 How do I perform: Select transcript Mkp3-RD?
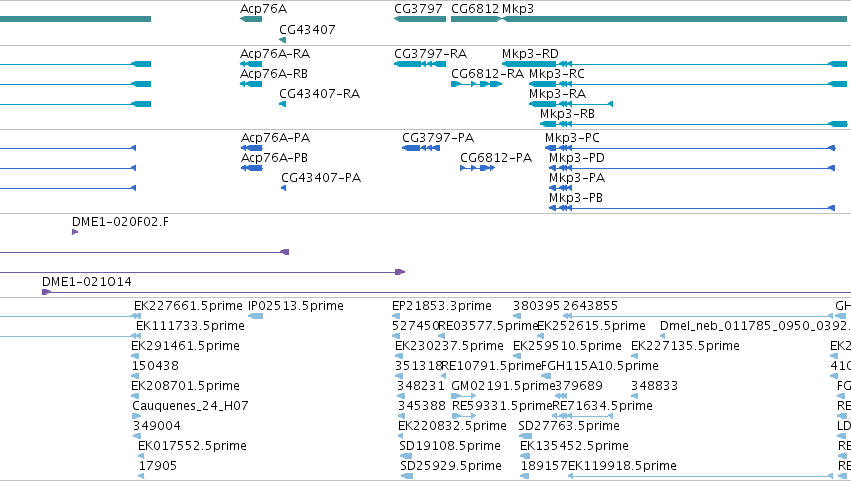674,64
